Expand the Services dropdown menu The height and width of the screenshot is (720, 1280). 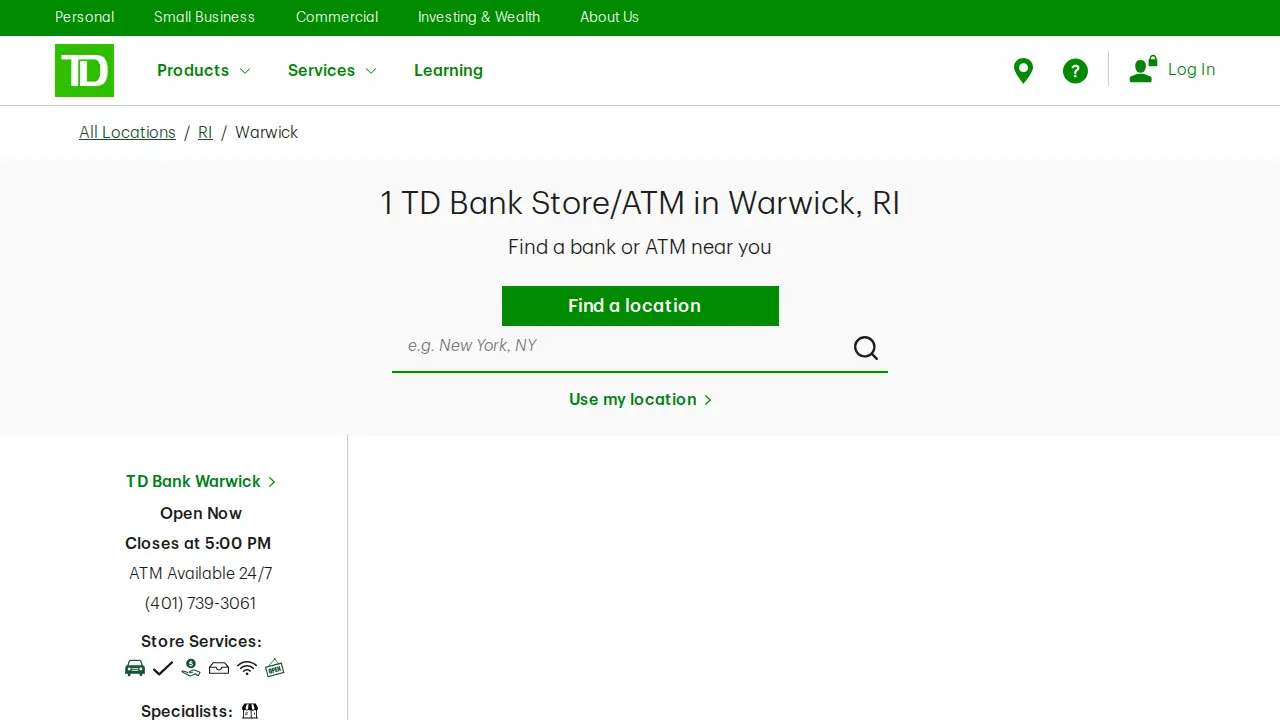(x=332, y=70)
